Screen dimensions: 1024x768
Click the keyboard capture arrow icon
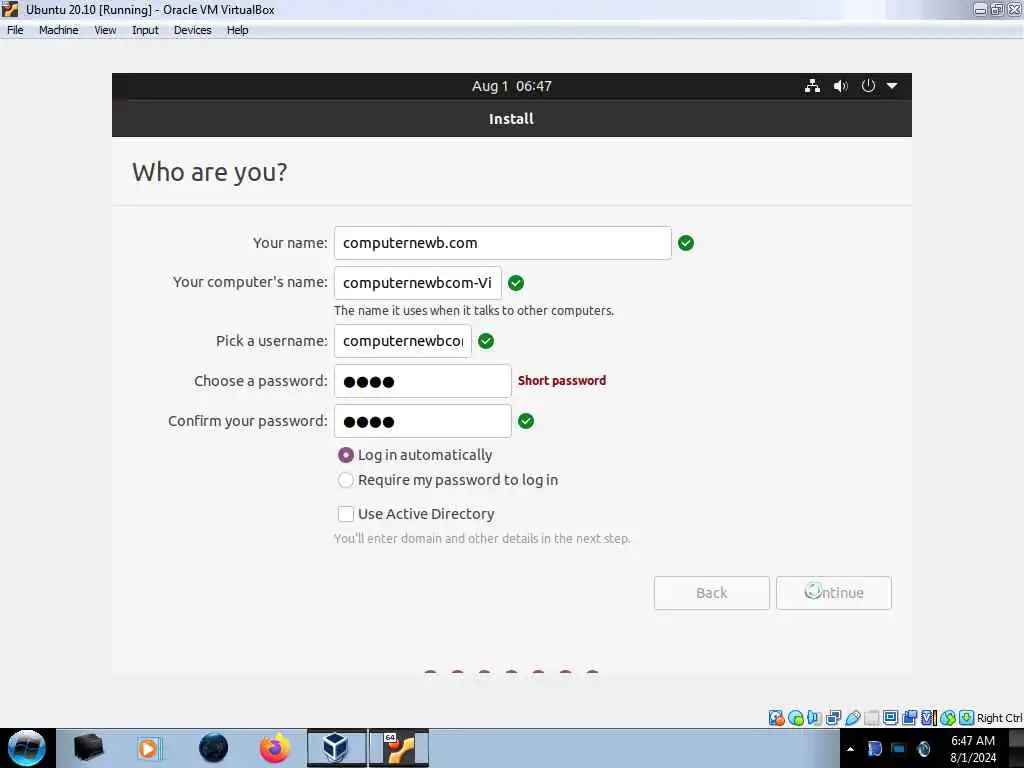coord(967,718)
